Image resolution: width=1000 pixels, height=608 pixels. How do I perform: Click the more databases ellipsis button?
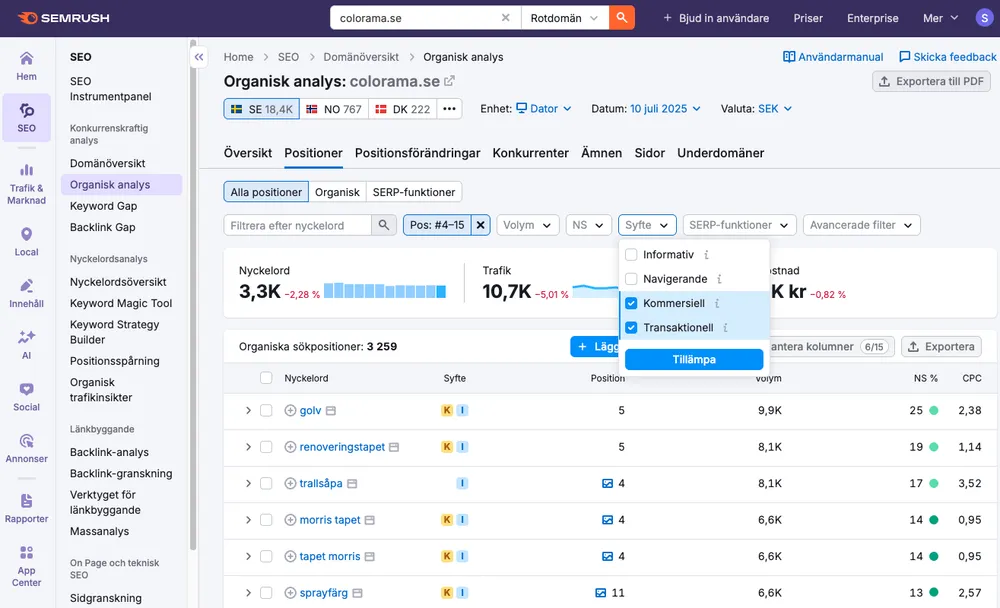pos(449,109)
